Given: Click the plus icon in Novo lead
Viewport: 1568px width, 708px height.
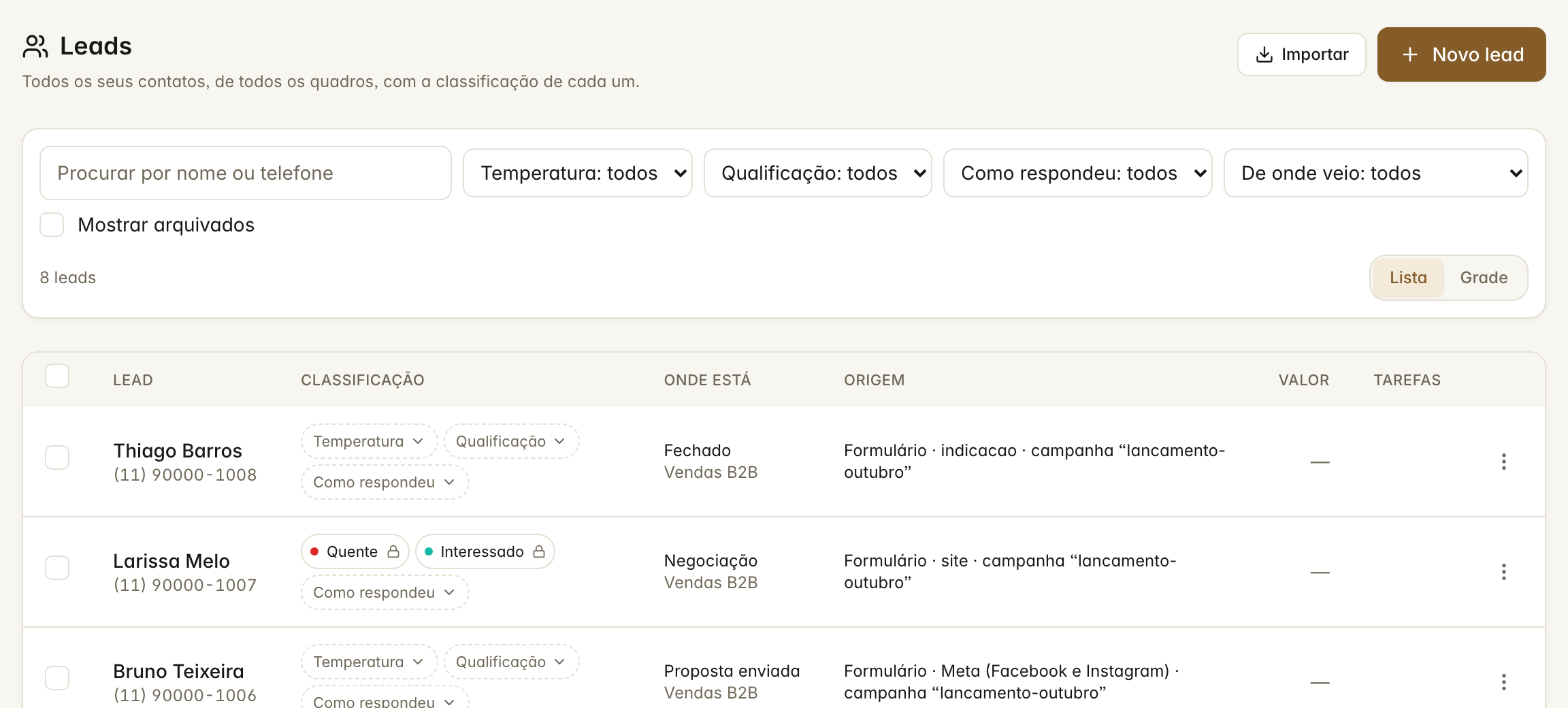Looking at the screenshot, I should [x=1410, y=54].
